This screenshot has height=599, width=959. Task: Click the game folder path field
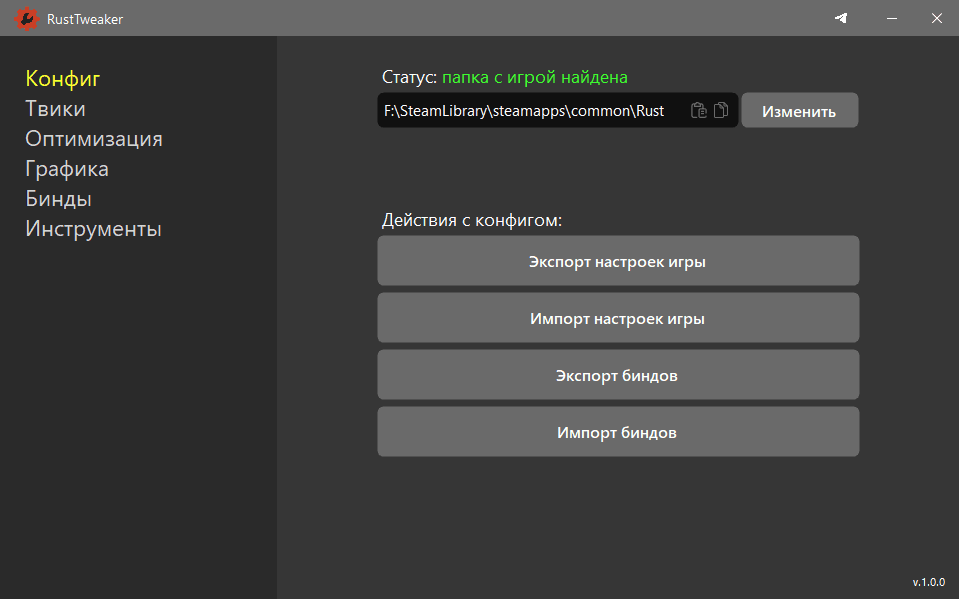click(x=525, y=111)
